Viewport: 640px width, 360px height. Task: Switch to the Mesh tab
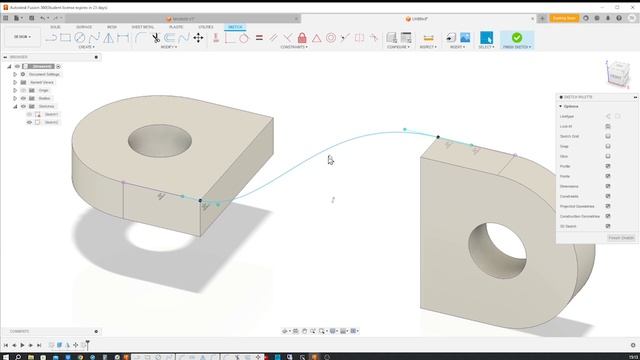(112, 27)
